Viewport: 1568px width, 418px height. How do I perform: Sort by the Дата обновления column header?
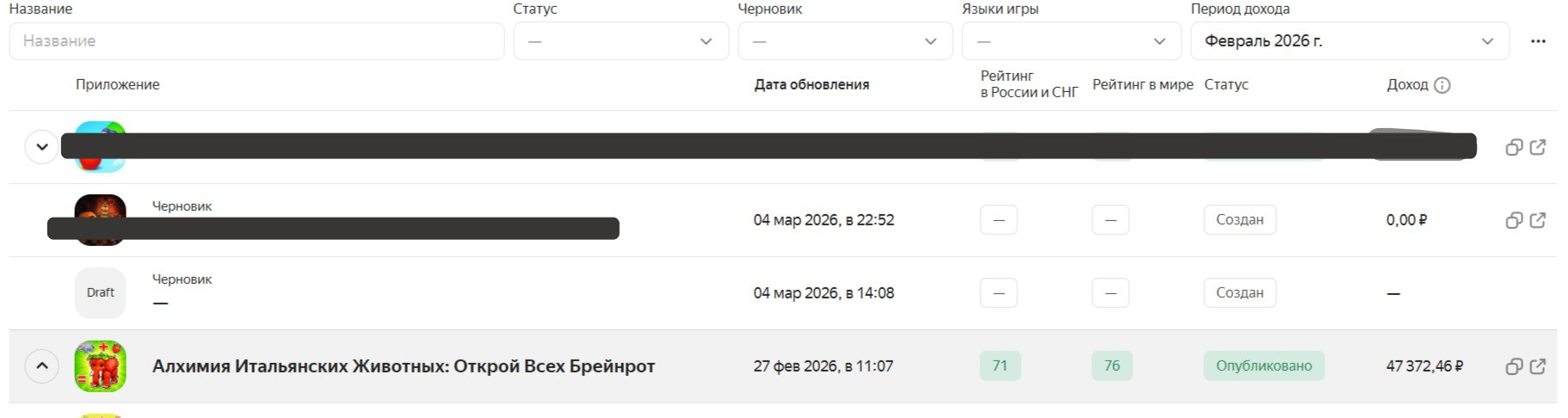(812, 85)
